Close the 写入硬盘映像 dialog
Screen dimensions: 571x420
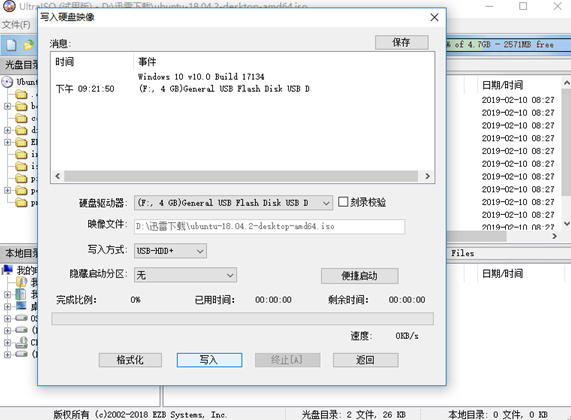(434, 17)
